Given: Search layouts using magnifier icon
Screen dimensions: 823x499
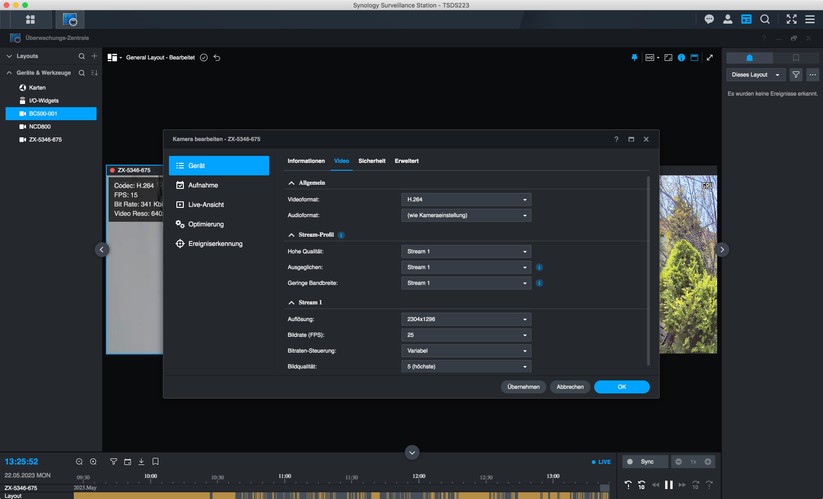Looking at the screenshot, I should pos(82,57).
